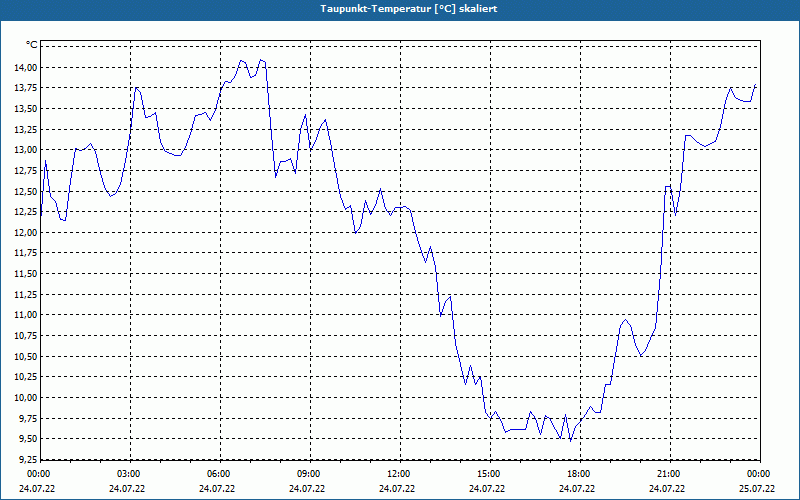This screenshot has width=800, height=500.
Task: Click the 13,50 y-axis label
Action: click(26, 109)
